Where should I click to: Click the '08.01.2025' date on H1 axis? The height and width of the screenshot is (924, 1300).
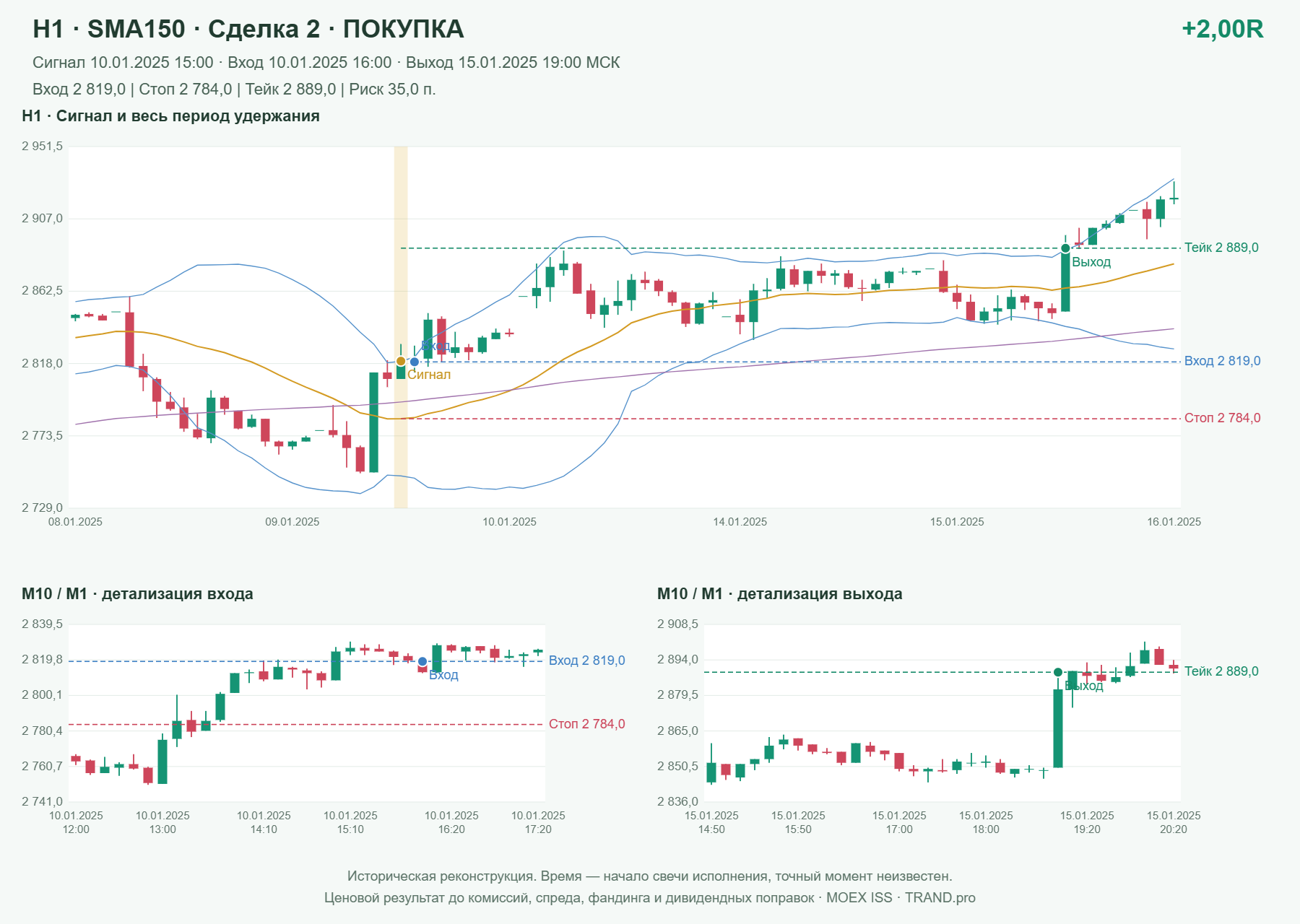(75, 522)
